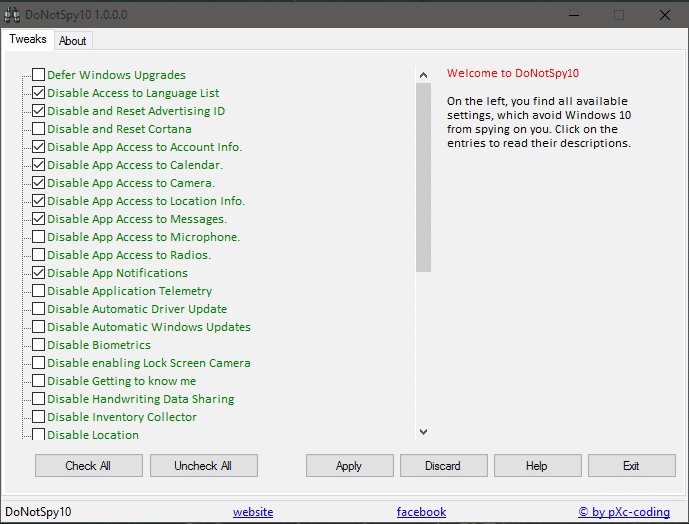Select 'Disable Biometrics' label text
Image resolution: width=689 pixels, height=524 pixels.
[99, 345]
